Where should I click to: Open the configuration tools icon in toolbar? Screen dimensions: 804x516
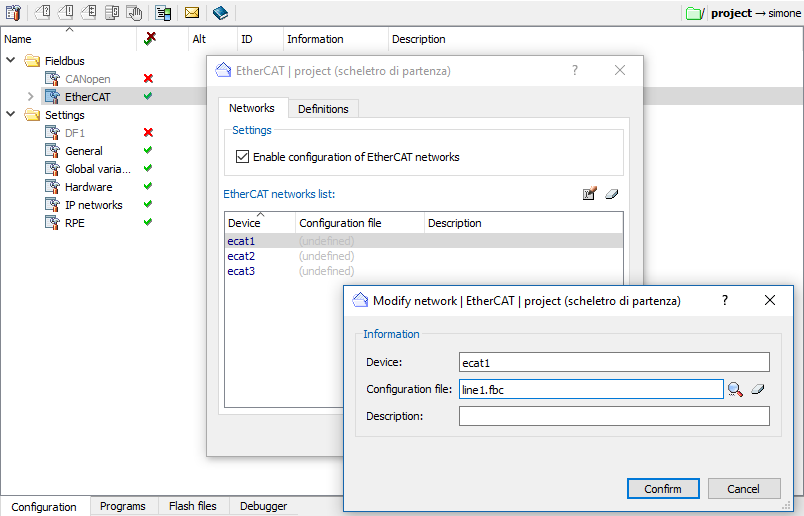13,12
